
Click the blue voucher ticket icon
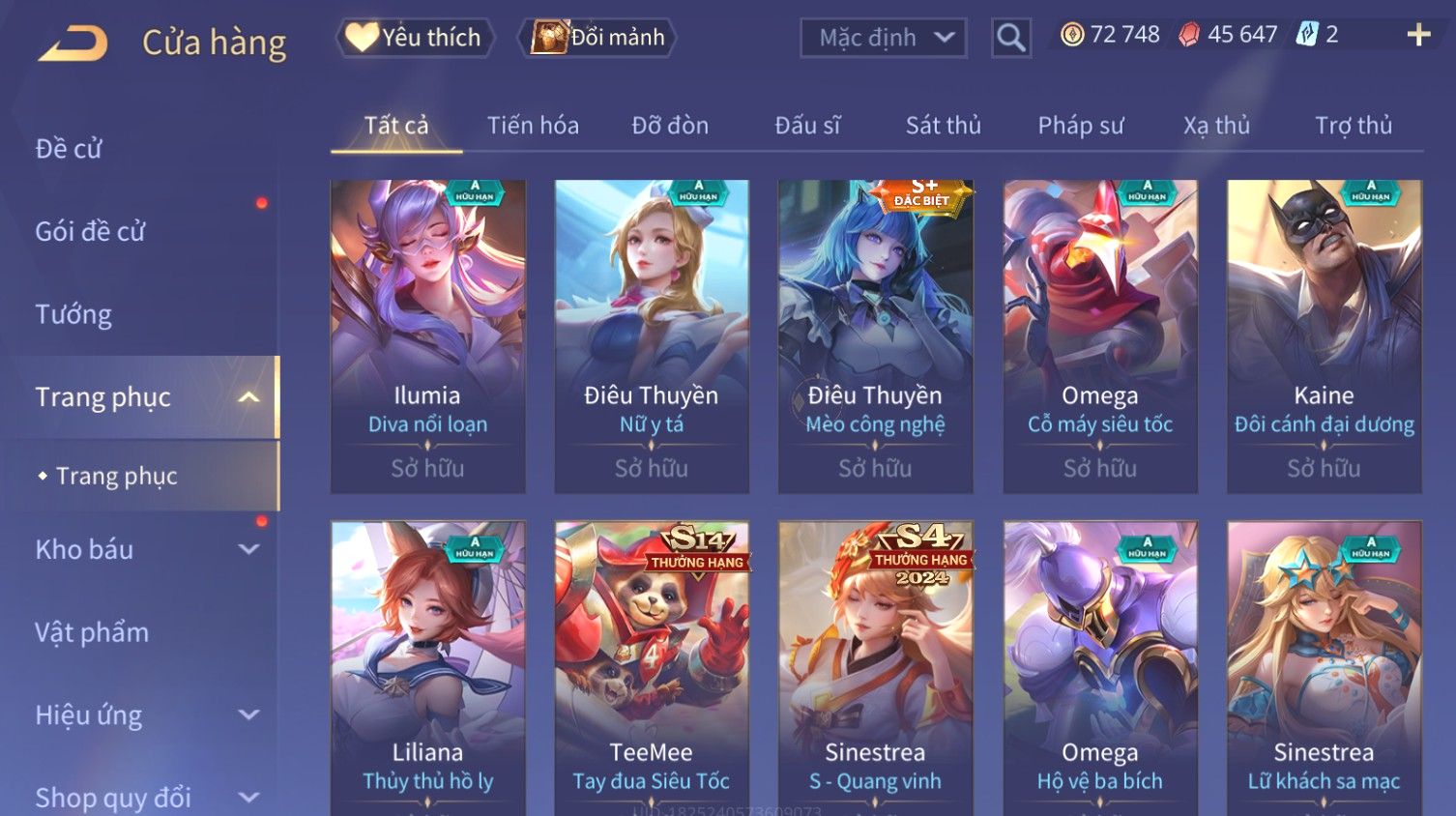1307,35
